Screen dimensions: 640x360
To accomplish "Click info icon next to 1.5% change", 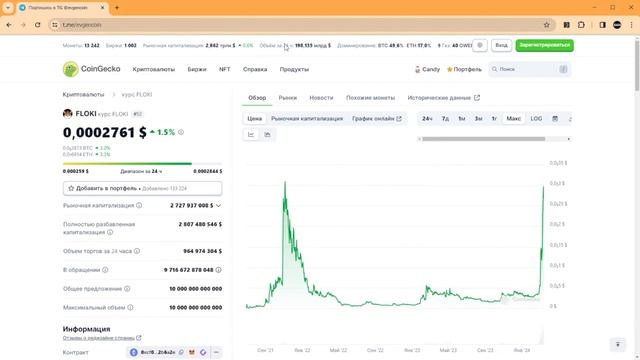I will click(181, 132).
